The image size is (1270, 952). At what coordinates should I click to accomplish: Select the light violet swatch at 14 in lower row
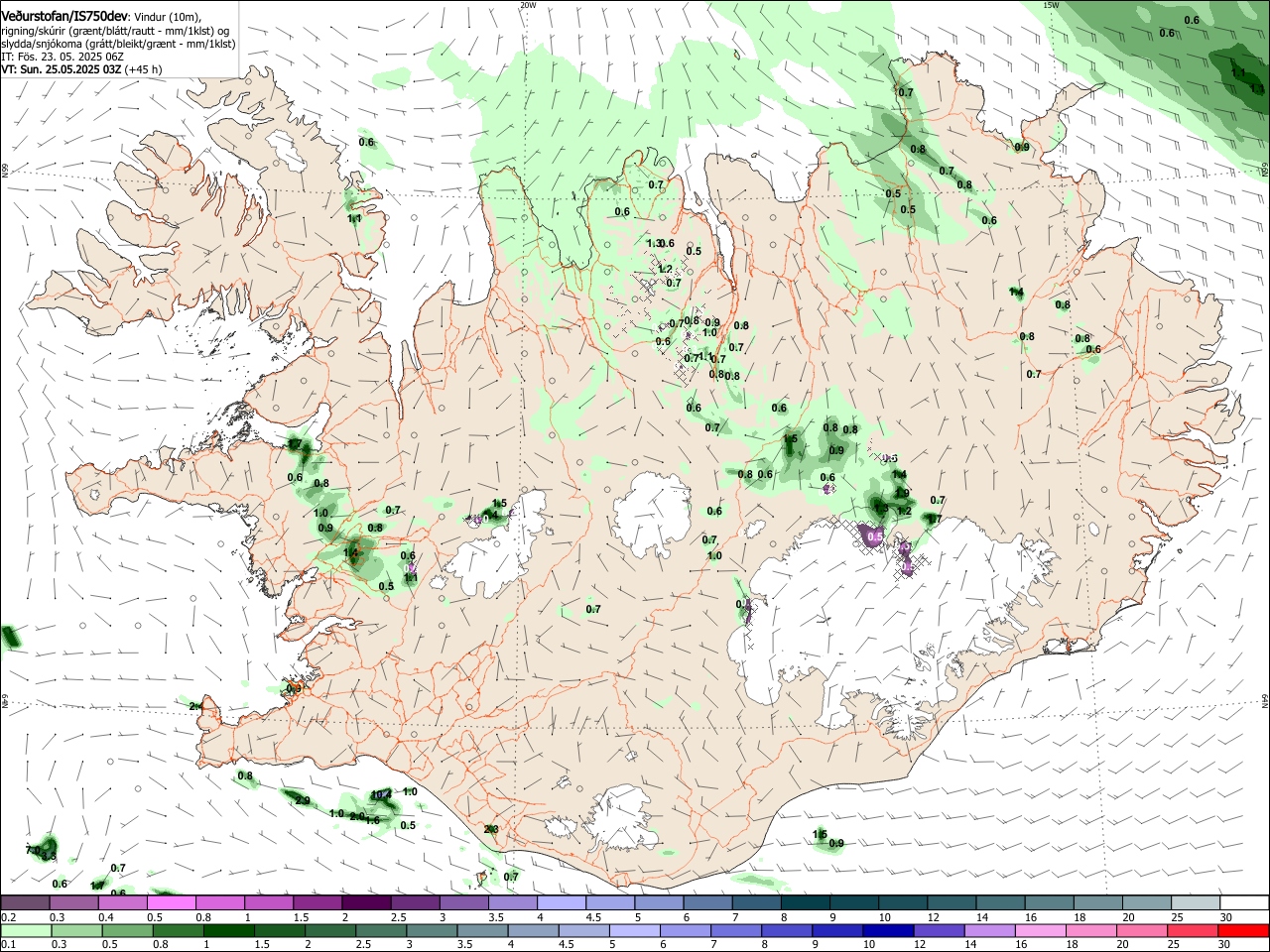tap(988, 930)
